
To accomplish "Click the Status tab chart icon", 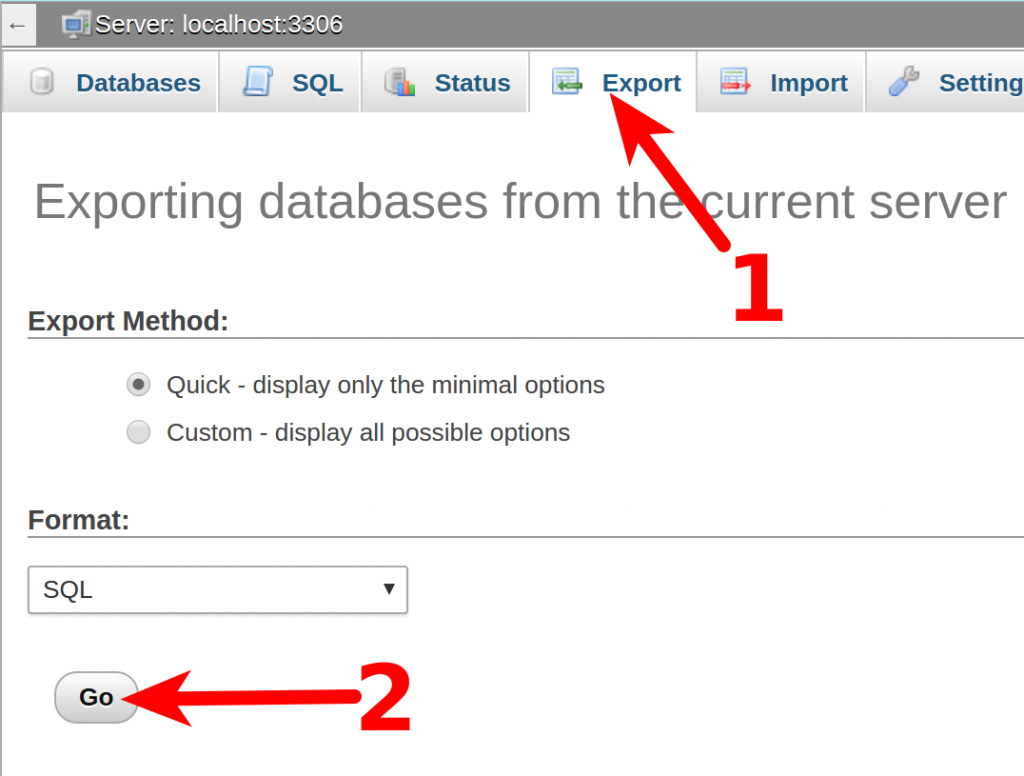I will (x=398, y=83).
